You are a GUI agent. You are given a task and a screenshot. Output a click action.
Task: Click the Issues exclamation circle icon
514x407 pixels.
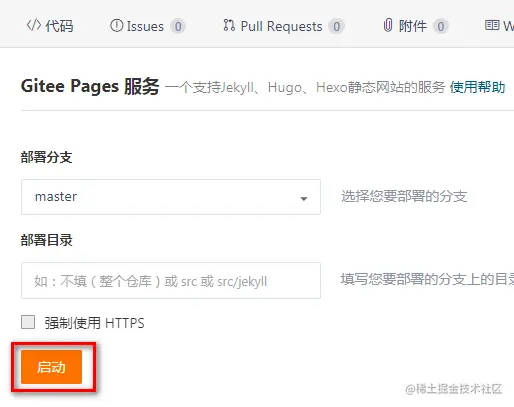[x=116, y=25]
